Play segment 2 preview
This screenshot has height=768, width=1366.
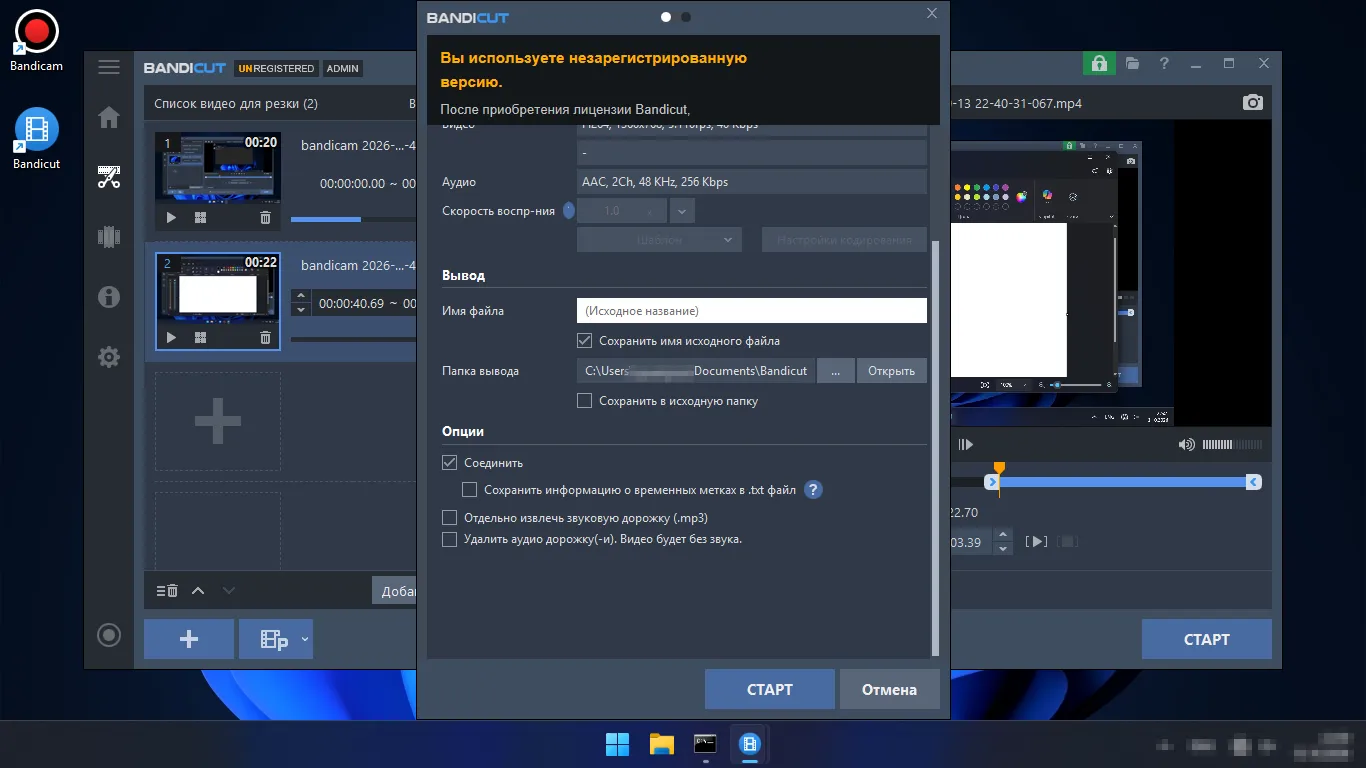click(171, 337)
